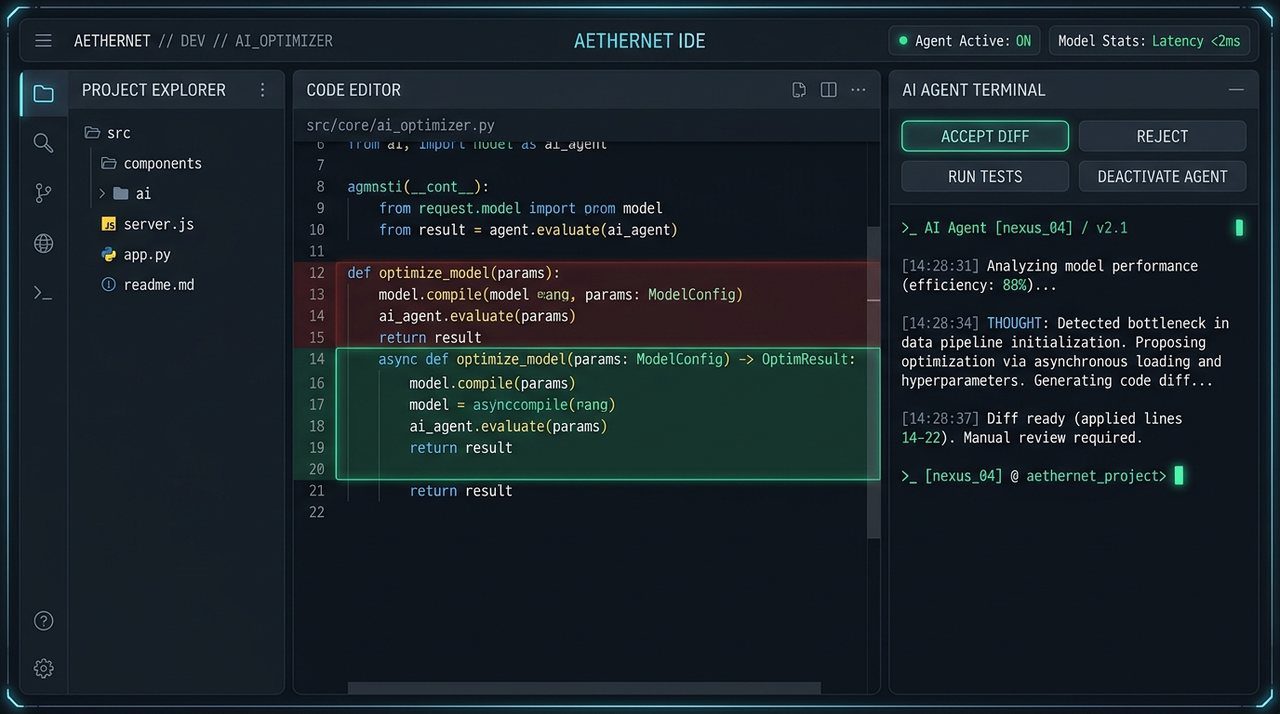Open the globe icon in the sidebar
1280x714 pixels.
(x=43, y=243)
